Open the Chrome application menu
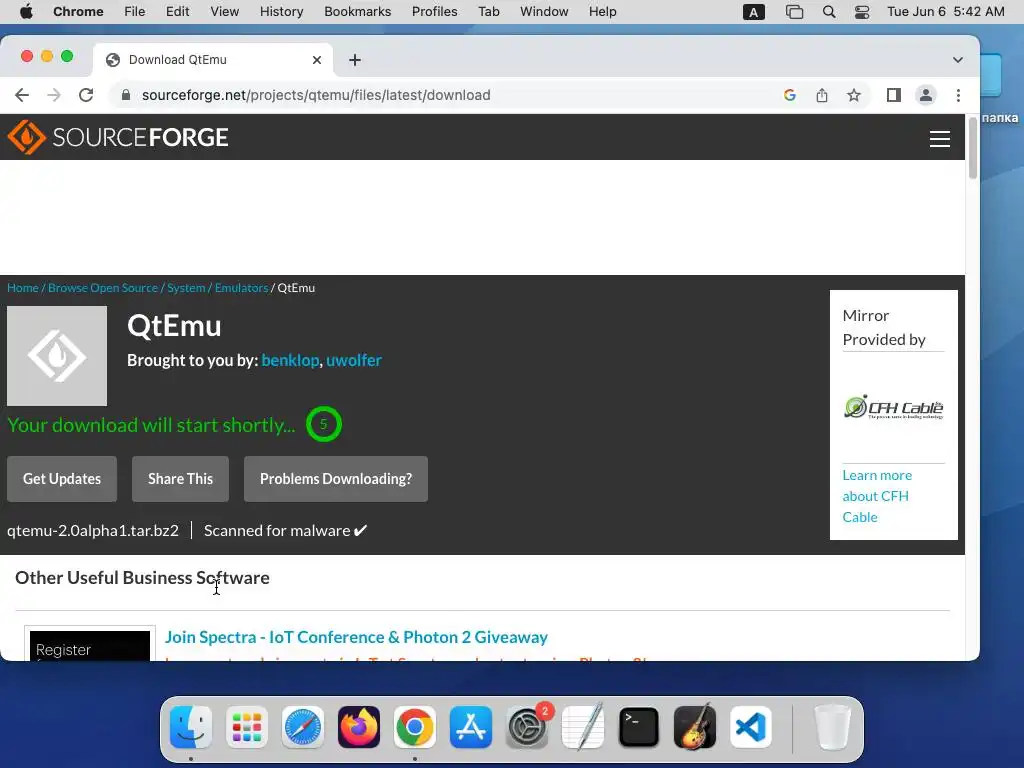The image size is (1024, 768). pyautogui.click(x=78, y=12)
